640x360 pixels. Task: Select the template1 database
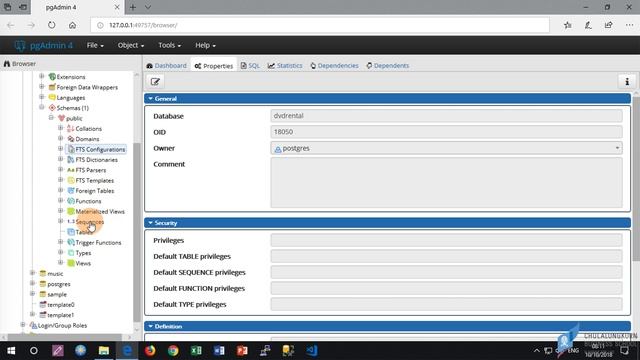60,315
